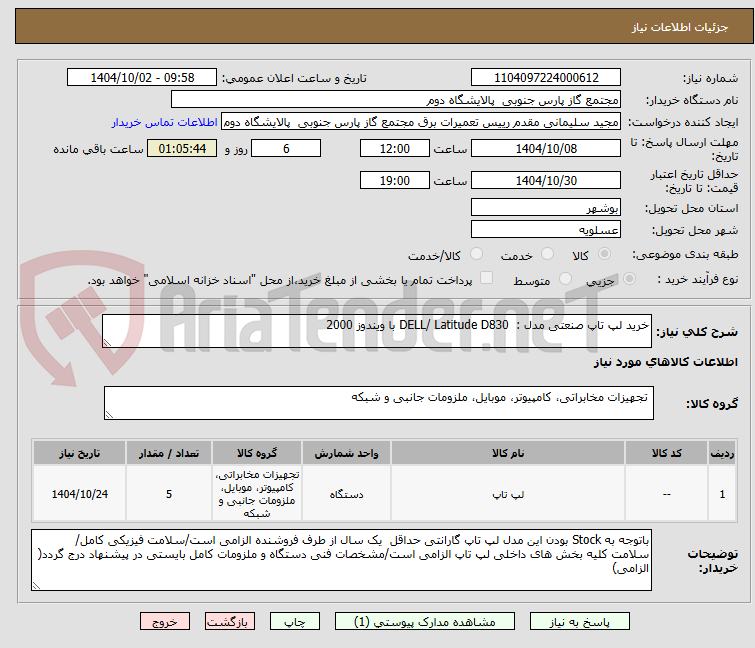Image resolution: width=755 pixels, height=648 pixels.
Task: Click the 'پاسخ به نیاز' button
Action: pos(579,622)
